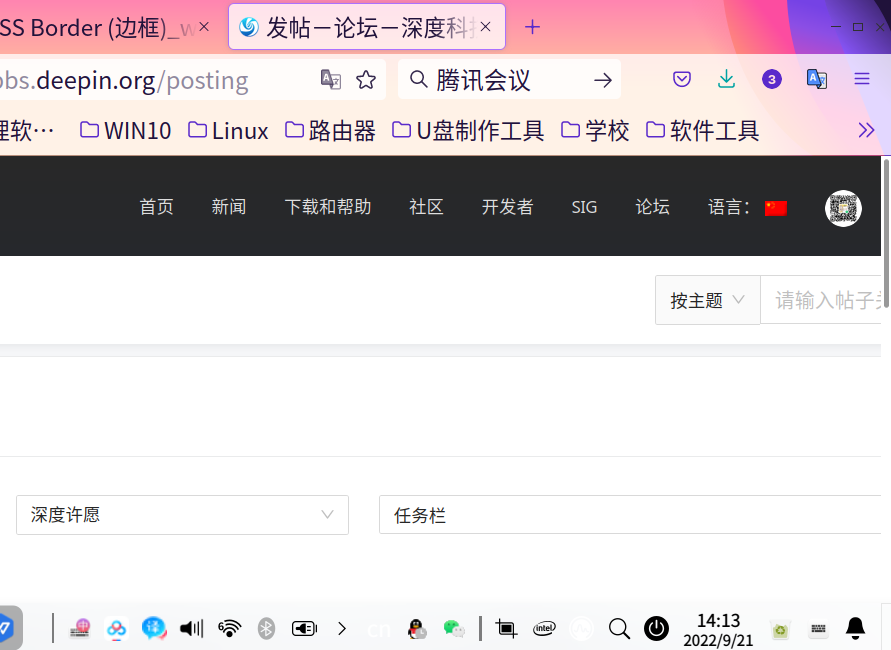Viewport: 891px width, 650px height.
Task: Launch the screenshot tool in the tray
Action: tap(506, 629)
